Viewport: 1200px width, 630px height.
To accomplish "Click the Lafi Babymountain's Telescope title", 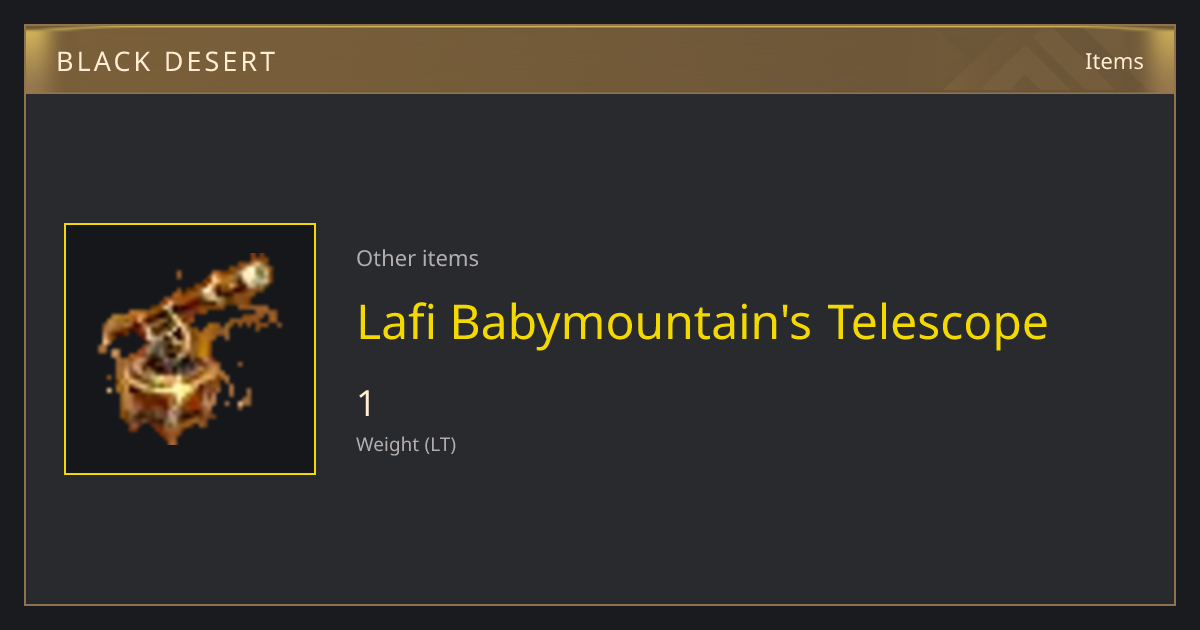I will 702,322.
